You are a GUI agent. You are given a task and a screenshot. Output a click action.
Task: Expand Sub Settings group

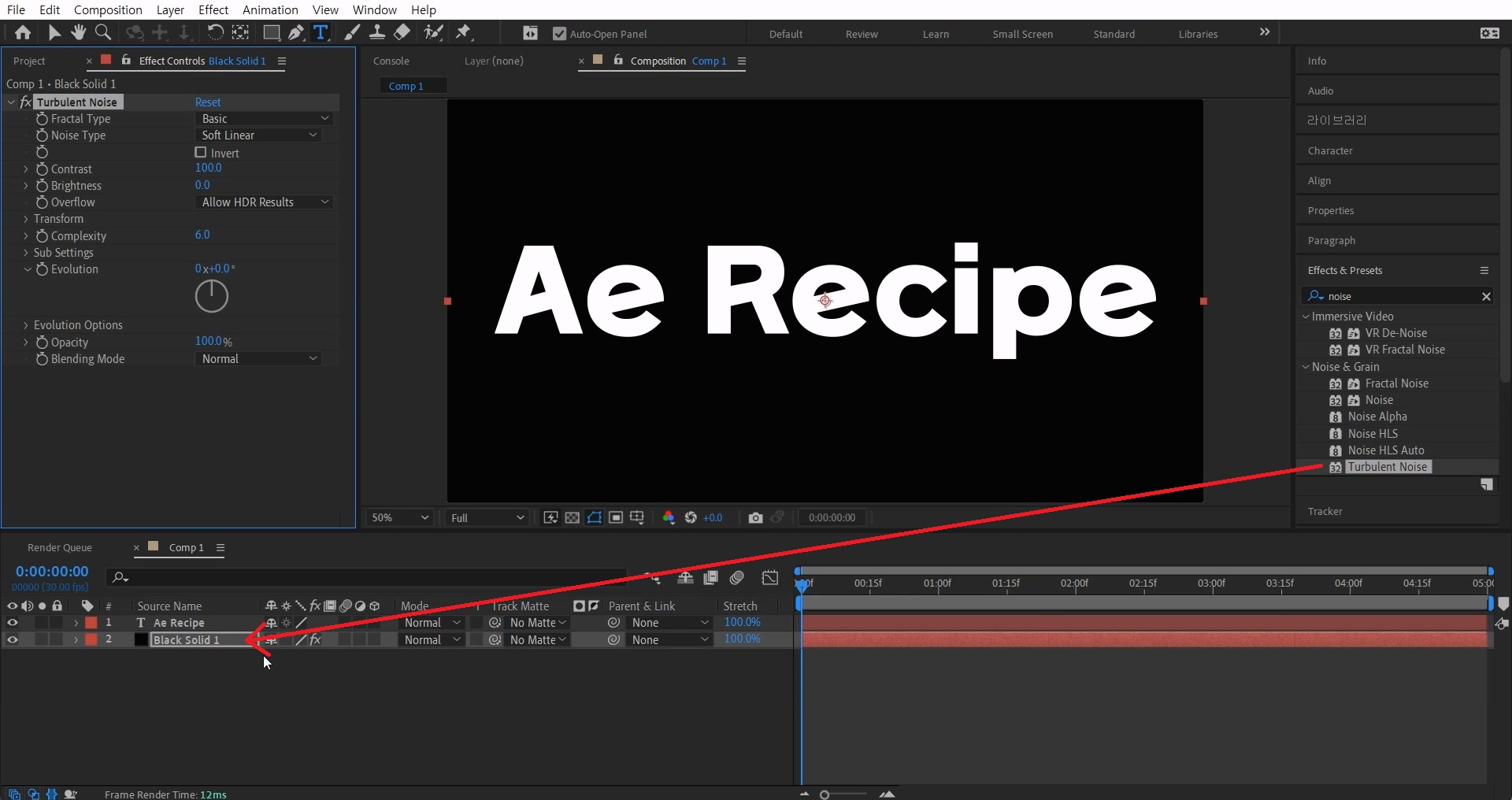click(26, 253)
